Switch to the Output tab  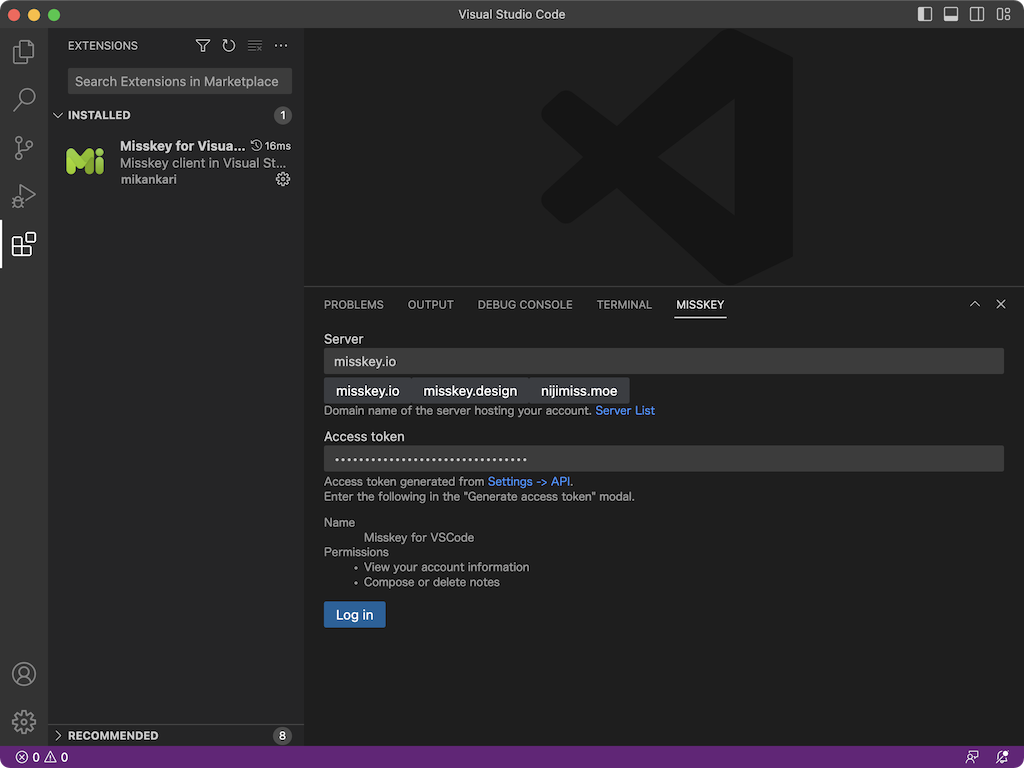click(430, 305)
